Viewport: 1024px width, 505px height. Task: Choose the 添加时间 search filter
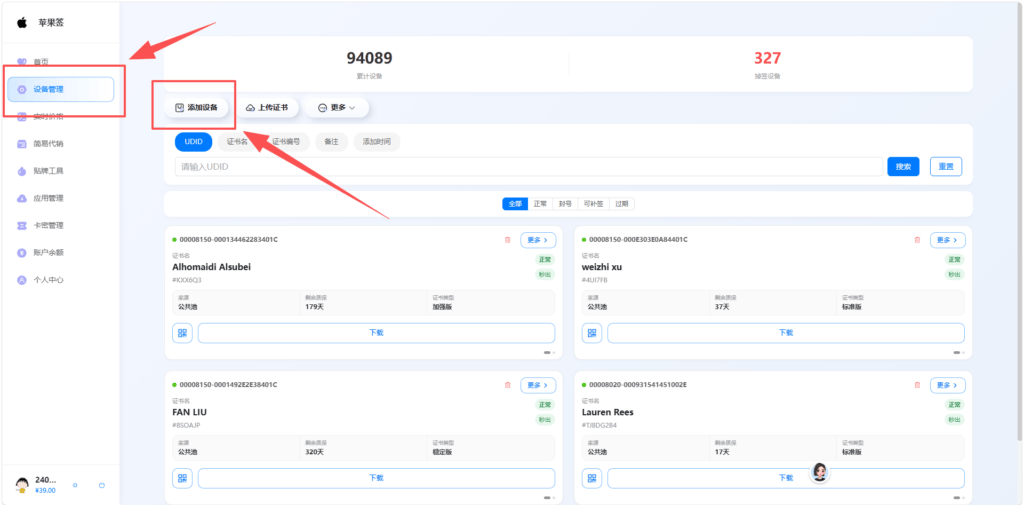click(x=377, y=141)
